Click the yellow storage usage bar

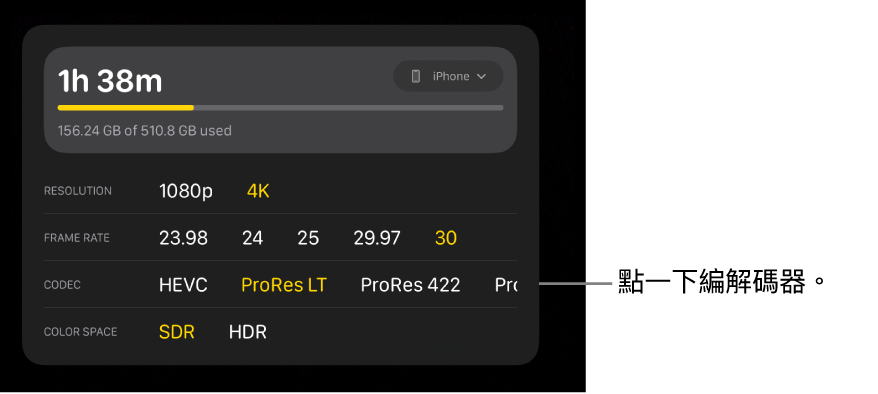point(126,107)
